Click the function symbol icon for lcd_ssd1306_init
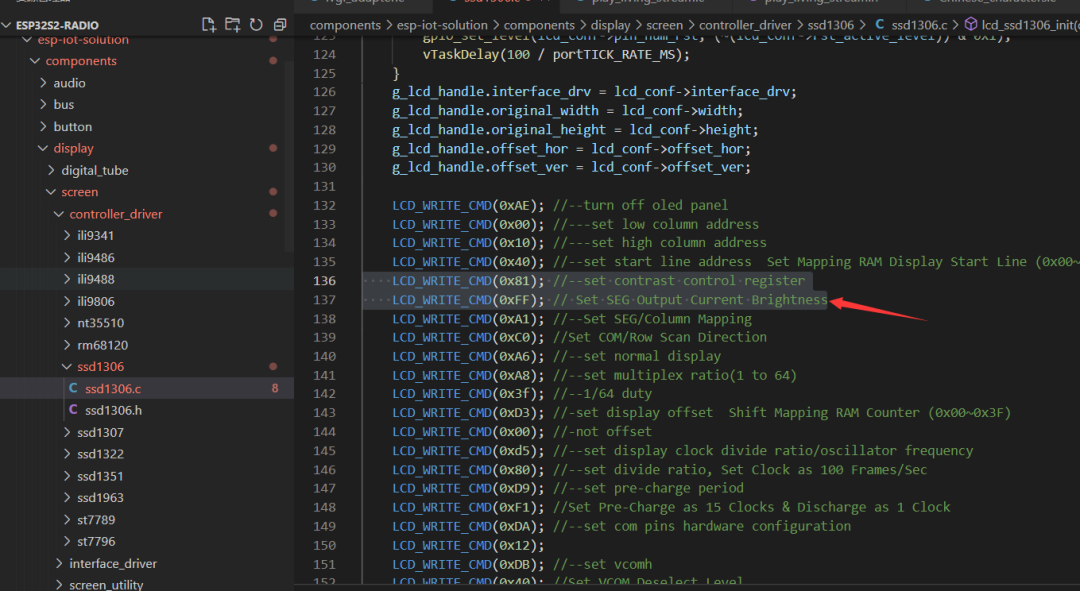 tap(970, 25)
